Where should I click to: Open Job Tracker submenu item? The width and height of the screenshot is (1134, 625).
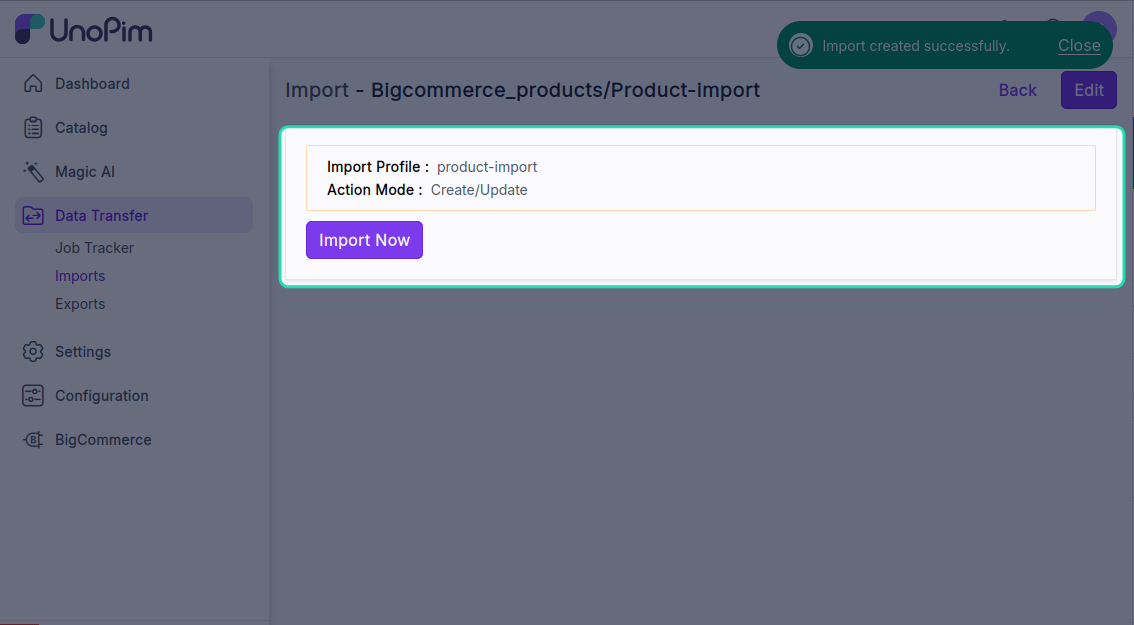94,248
